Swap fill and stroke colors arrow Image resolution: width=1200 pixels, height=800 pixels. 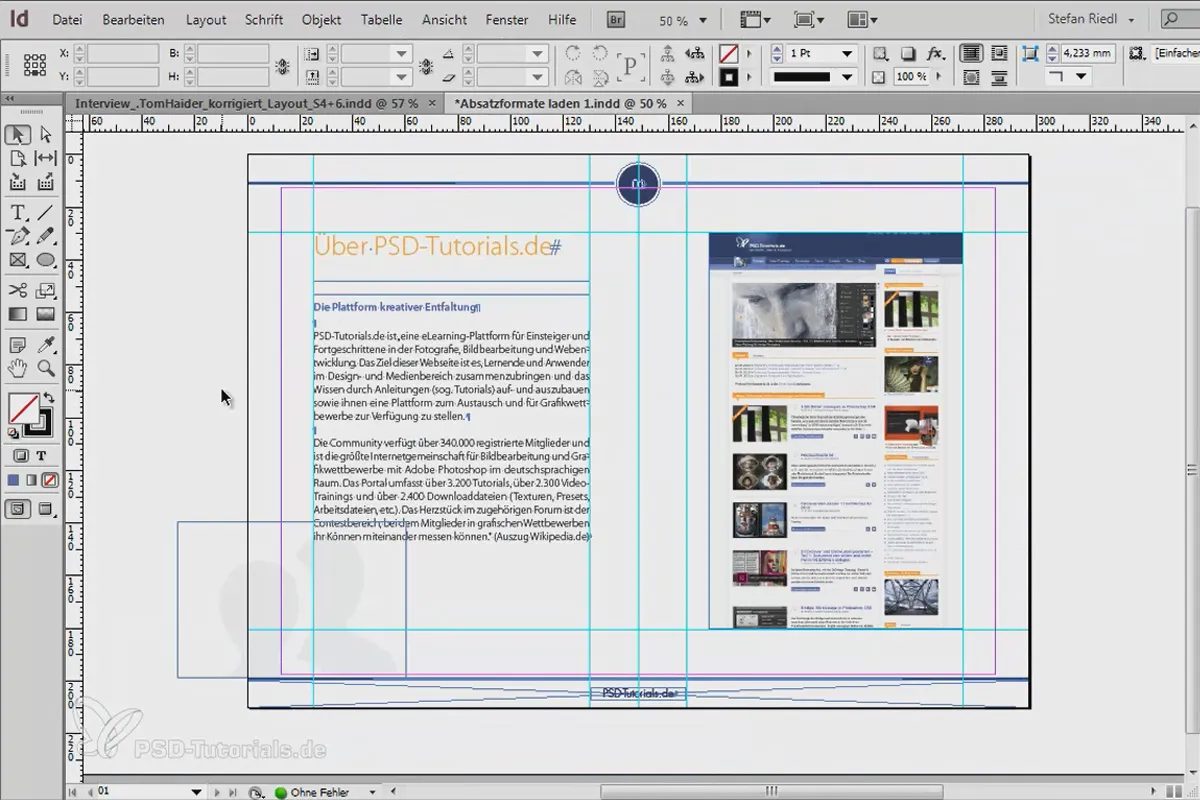(x=47, y=398)
